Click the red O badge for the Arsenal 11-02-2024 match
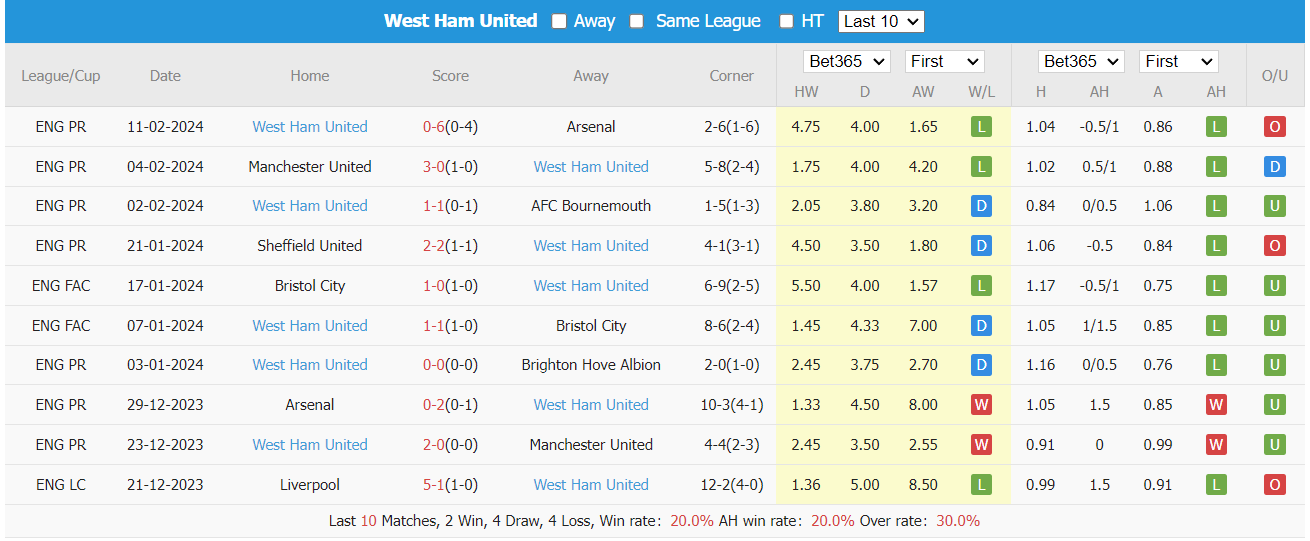Screen dimensions: 1310x541 click(x=1274, y=127)
